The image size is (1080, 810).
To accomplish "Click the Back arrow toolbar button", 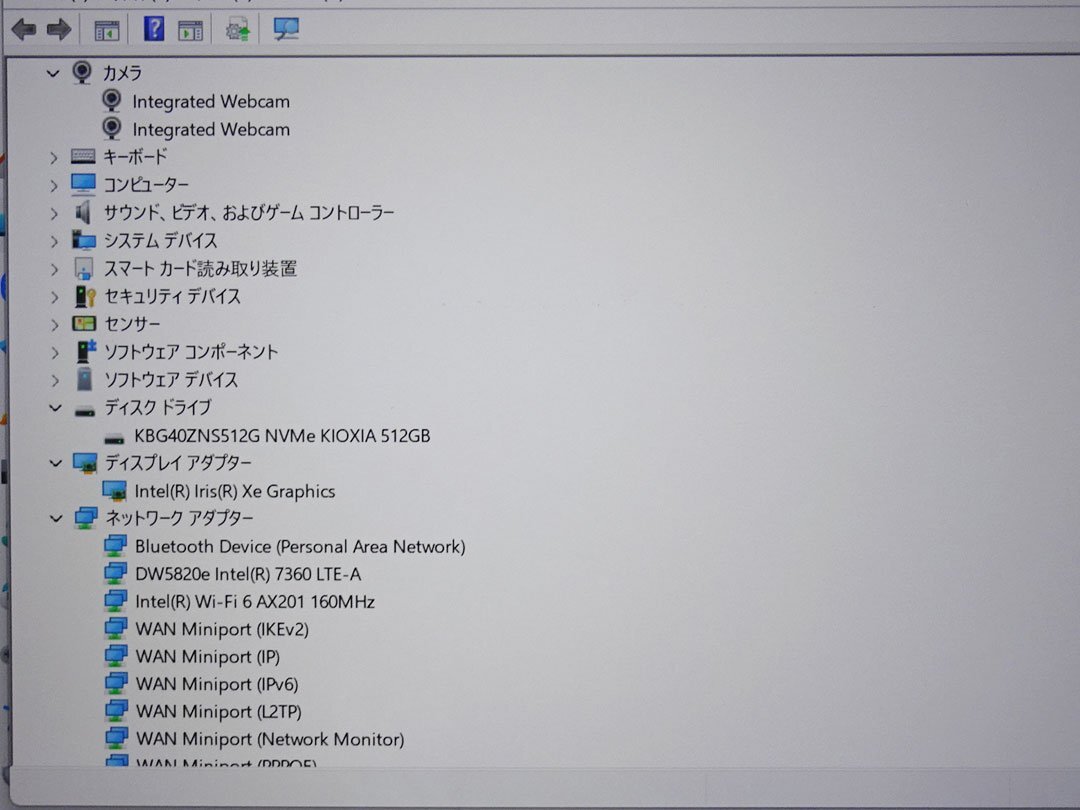I will tap(24, 30).
